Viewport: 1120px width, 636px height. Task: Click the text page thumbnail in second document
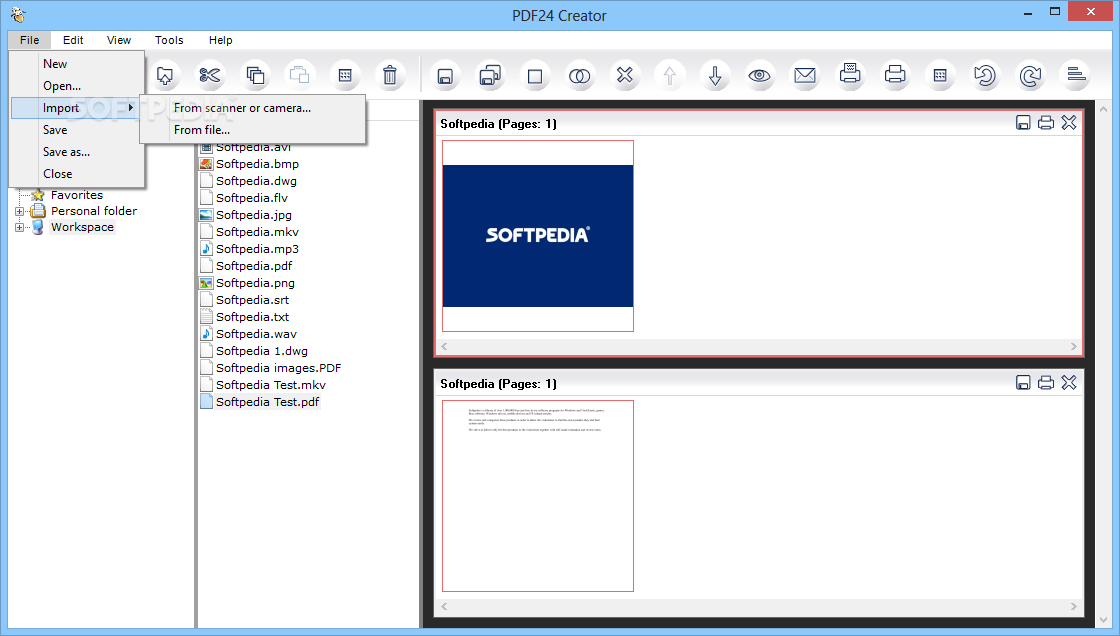coord(538,496)
